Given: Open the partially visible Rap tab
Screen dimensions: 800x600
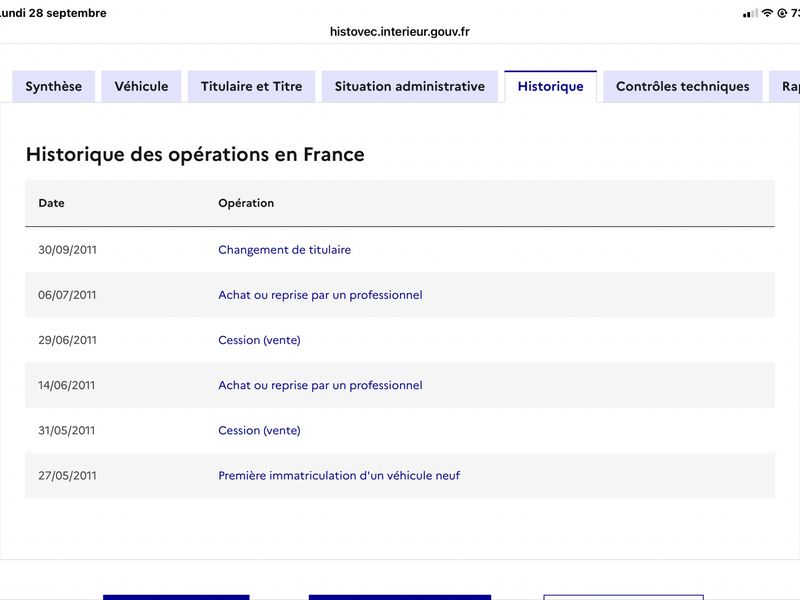Looking at the screenshot, I should [786, 86].
